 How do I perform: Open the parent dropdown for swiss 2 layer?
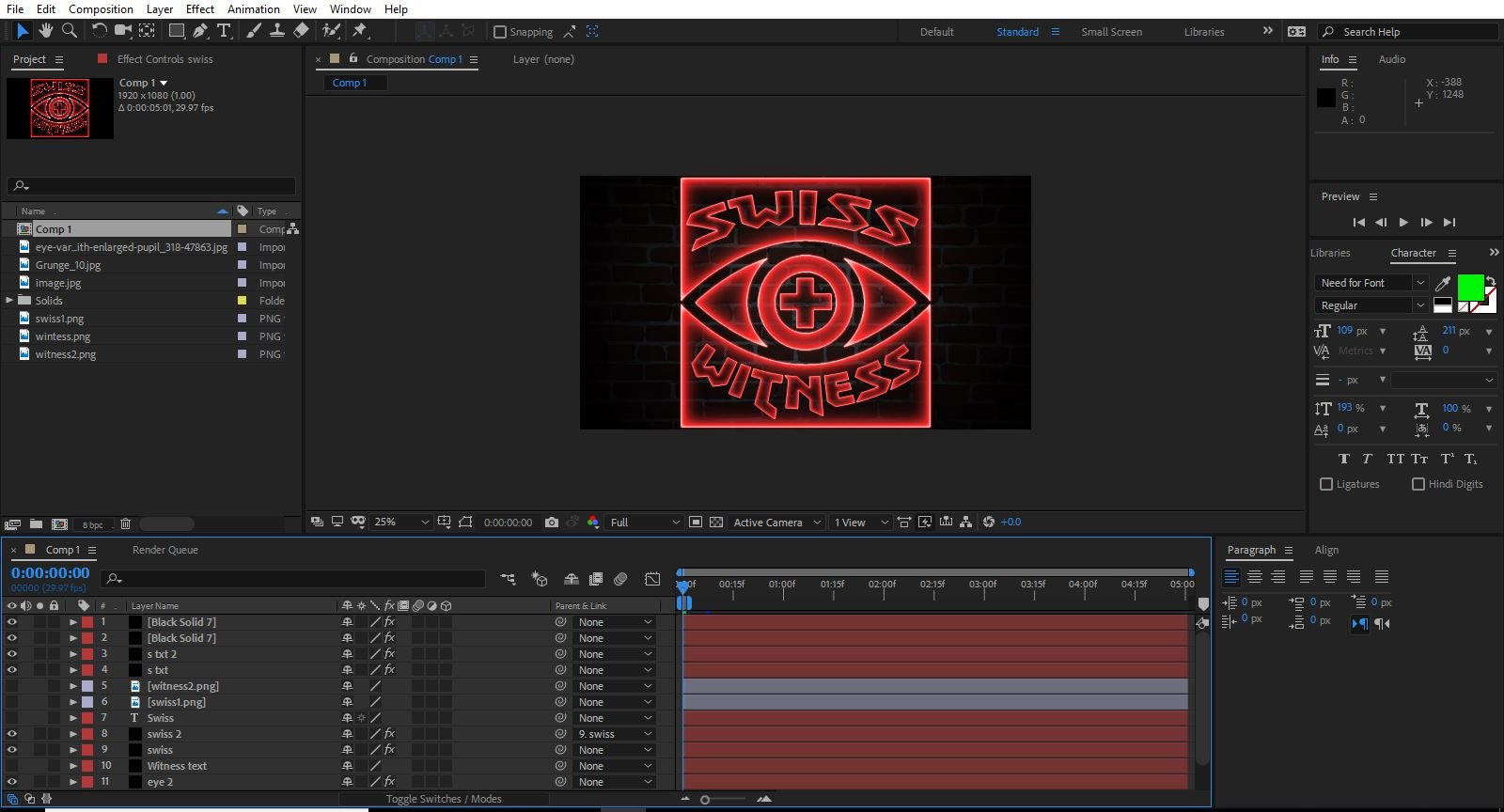coord(614,734)
